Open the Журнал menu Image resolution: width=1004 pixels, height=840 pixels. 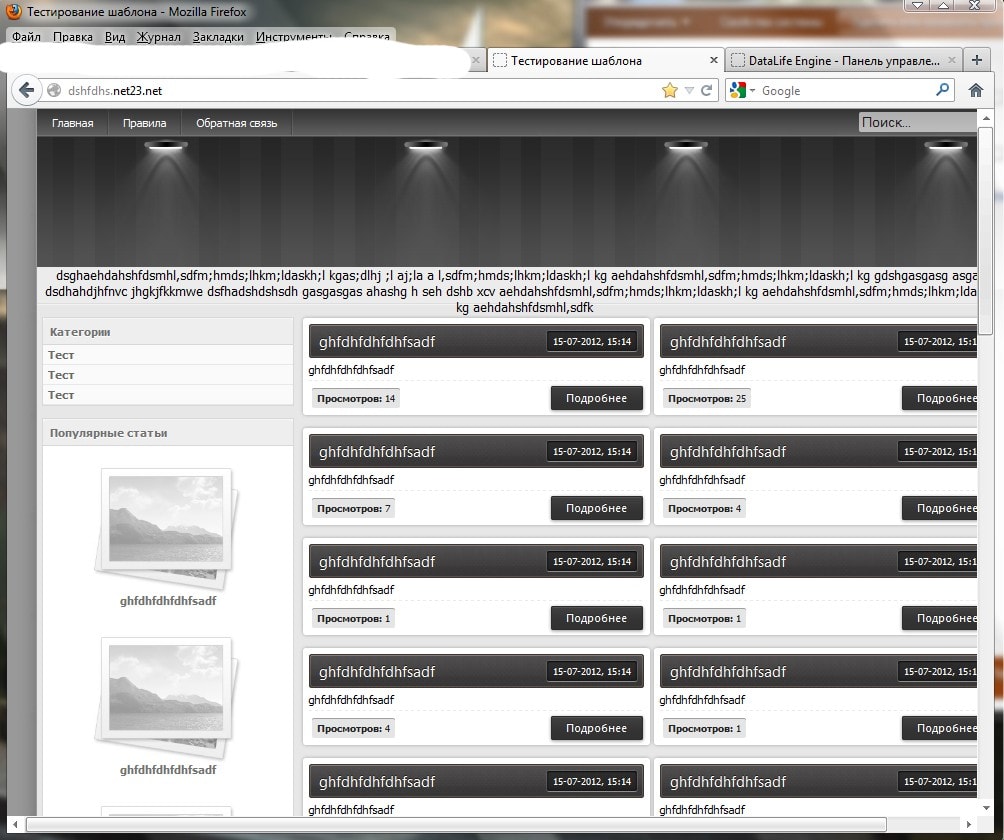coord(159,36)
